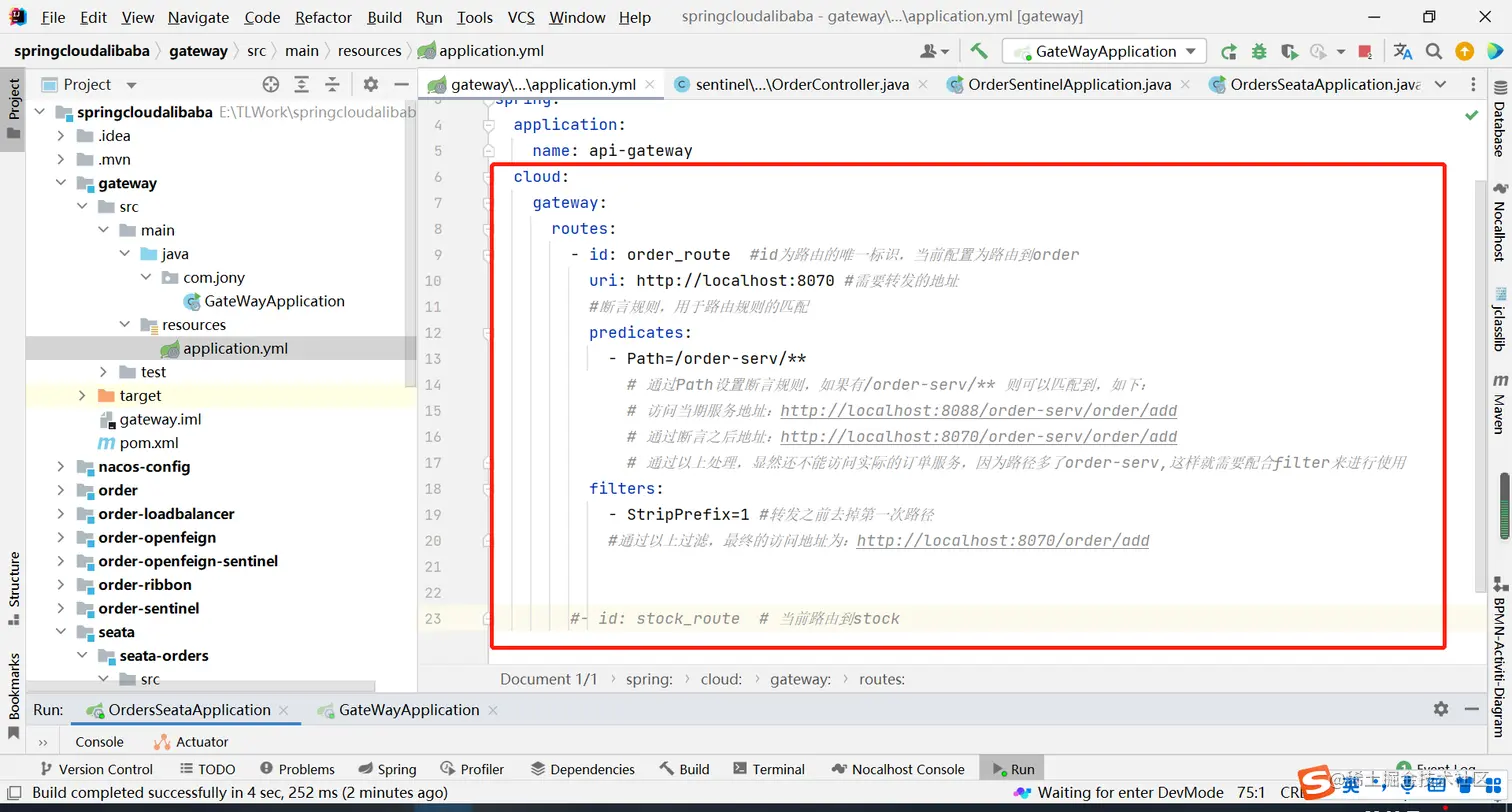This screenshot has height=812, width=1512.
Task: Hide the Run tool window with minus icon
Action: 1471,709
